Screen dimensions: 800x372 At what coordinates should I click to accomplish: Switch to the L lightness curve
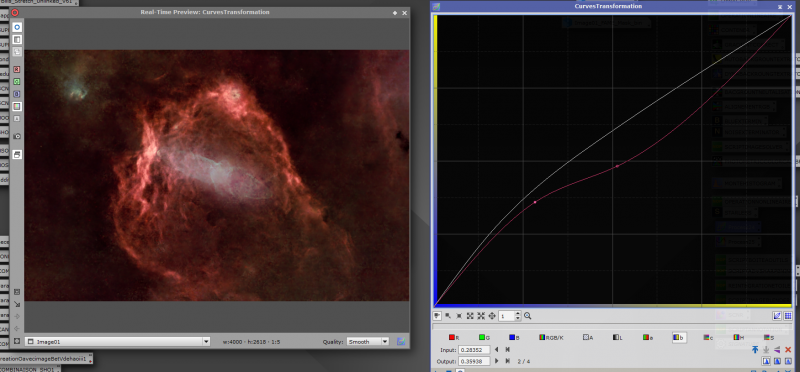tap(618, 337)
